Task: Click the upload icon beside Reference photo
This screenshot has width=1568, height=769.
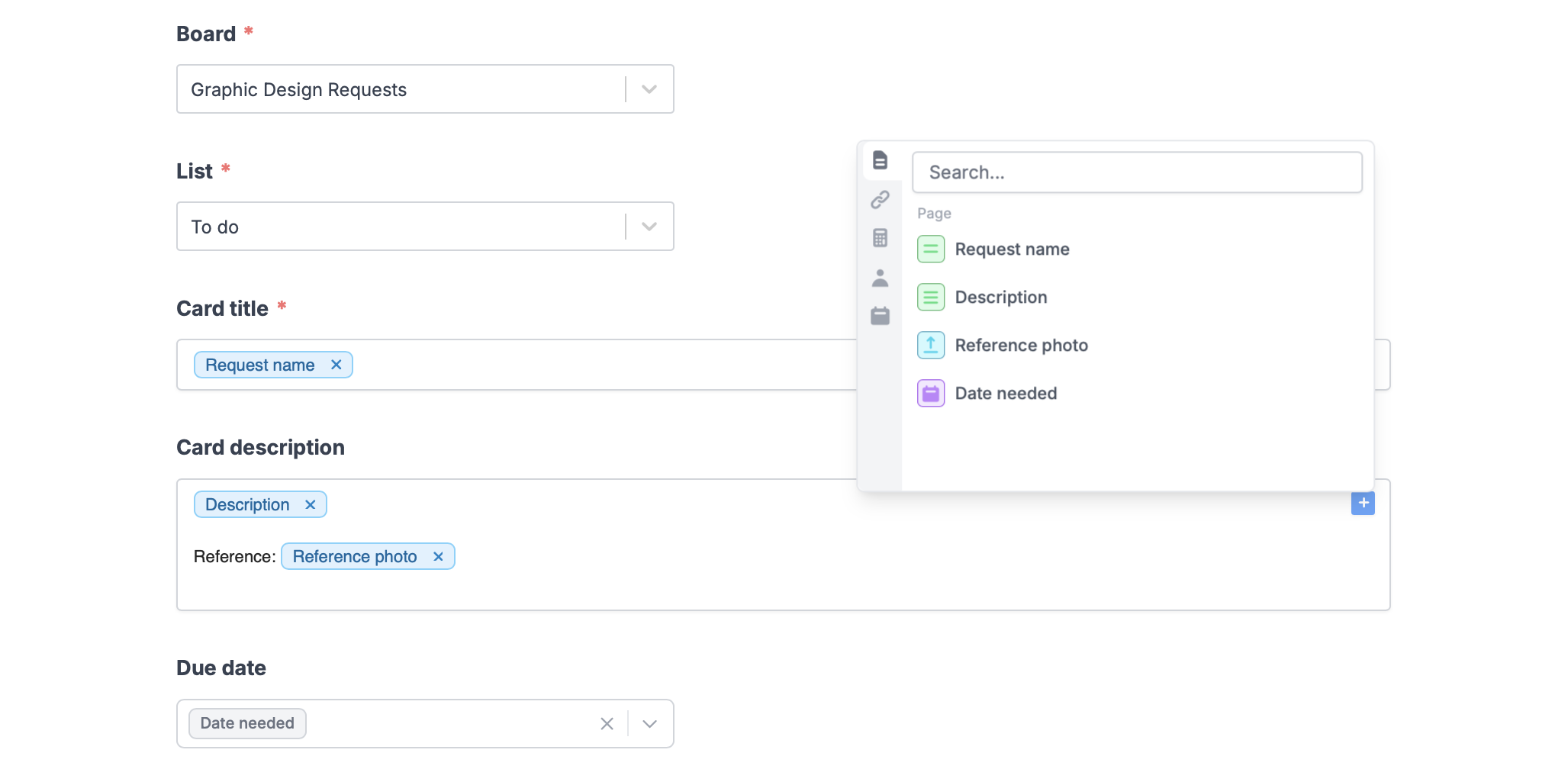Action: (x=930, y=345)
